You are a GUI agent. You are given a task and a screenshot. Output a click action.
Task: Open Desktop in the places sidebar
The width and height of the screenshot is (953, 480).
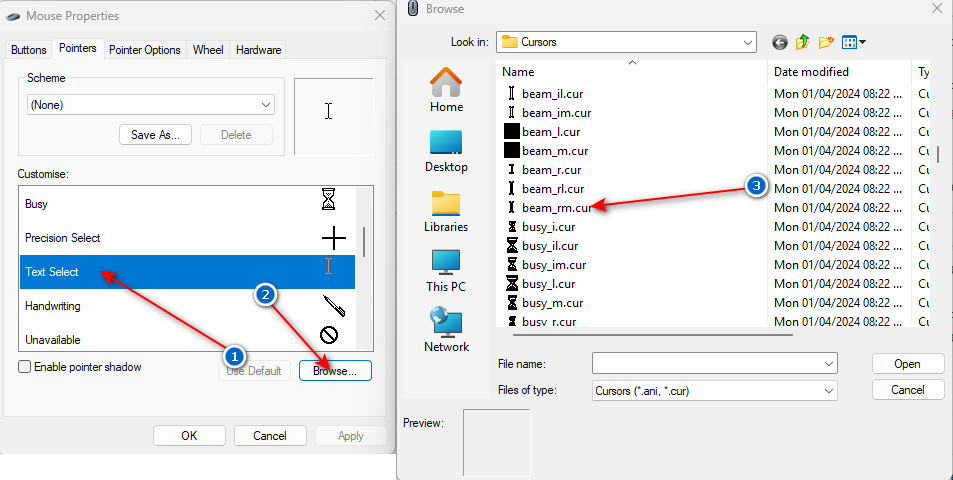tap(446, 151)
